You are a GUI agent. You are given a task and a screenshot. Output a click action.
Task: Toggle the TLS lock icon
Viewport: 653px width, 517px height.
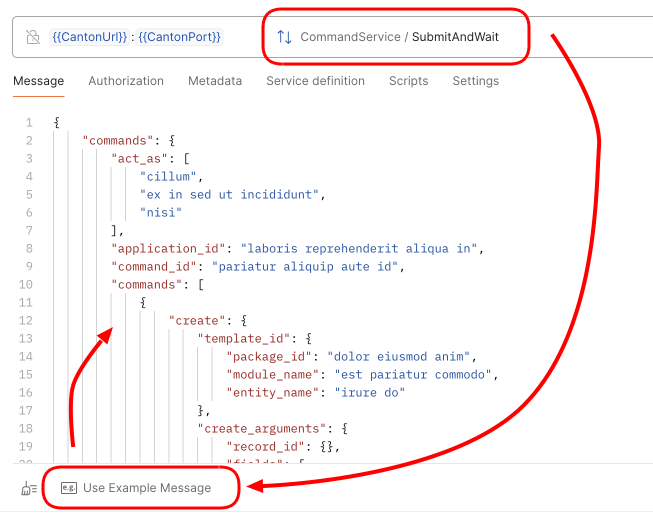click(33, 37)
